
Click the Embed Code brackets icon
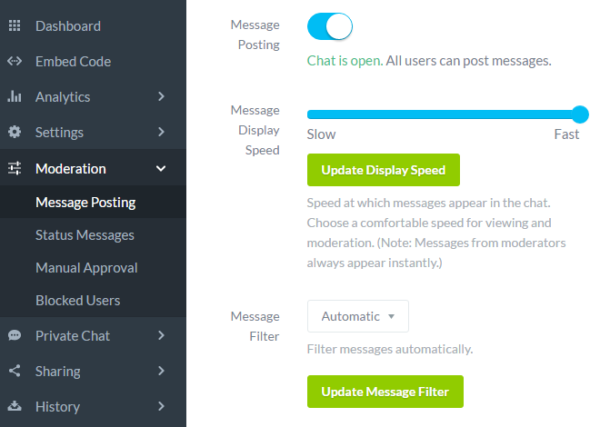tap(14, 61)
